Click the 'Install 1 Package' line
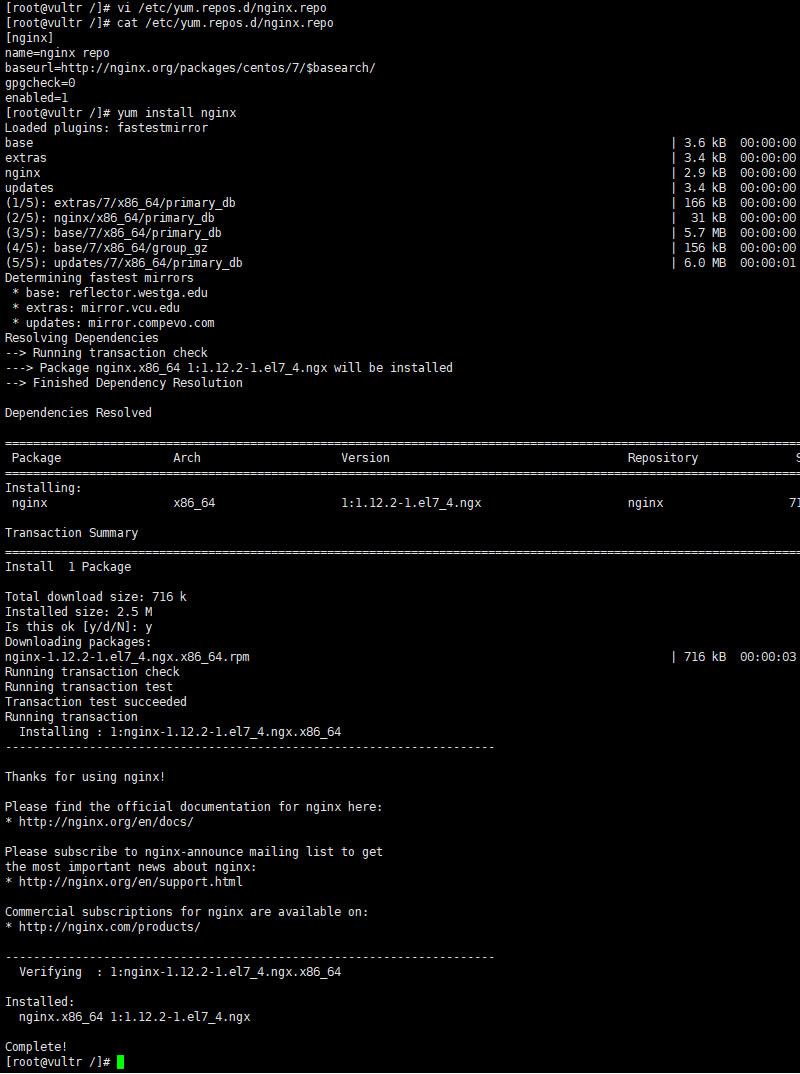The image size is (800, 1074). click(68, 567)
